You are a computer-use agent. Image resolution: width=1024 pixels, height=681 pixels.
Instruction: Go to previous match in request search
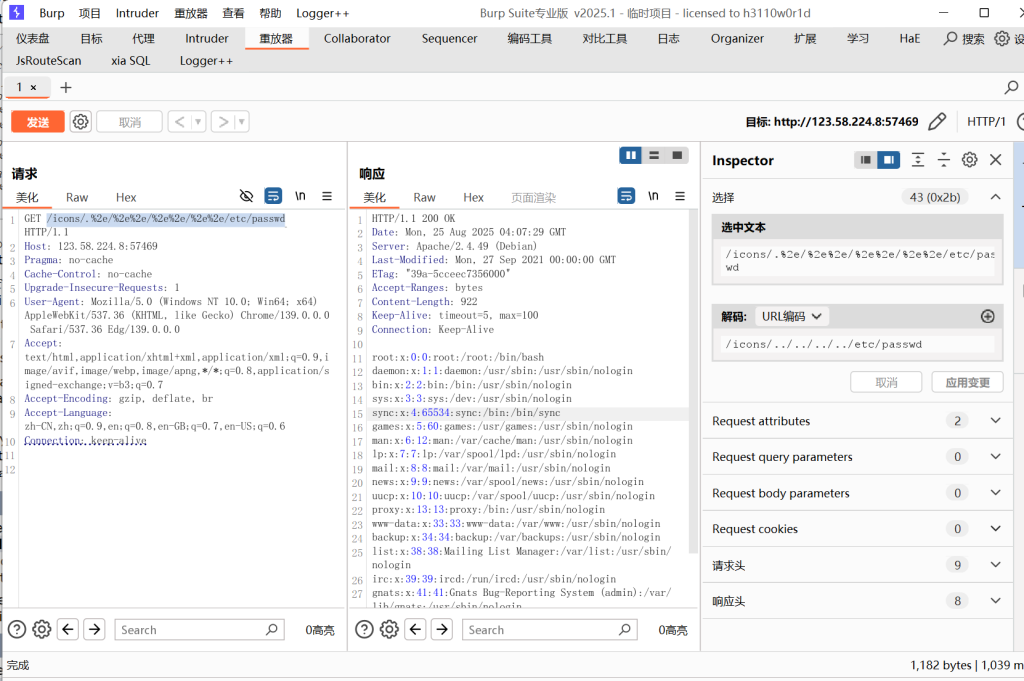(x=68, y=629)
